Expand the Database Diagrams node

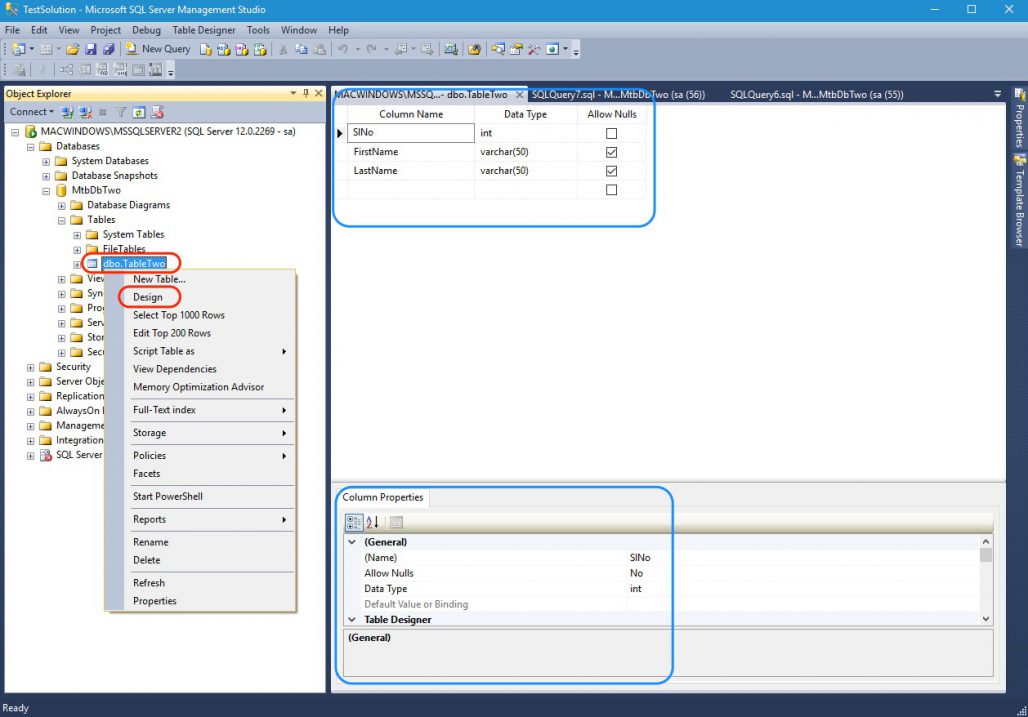[62, 206]
